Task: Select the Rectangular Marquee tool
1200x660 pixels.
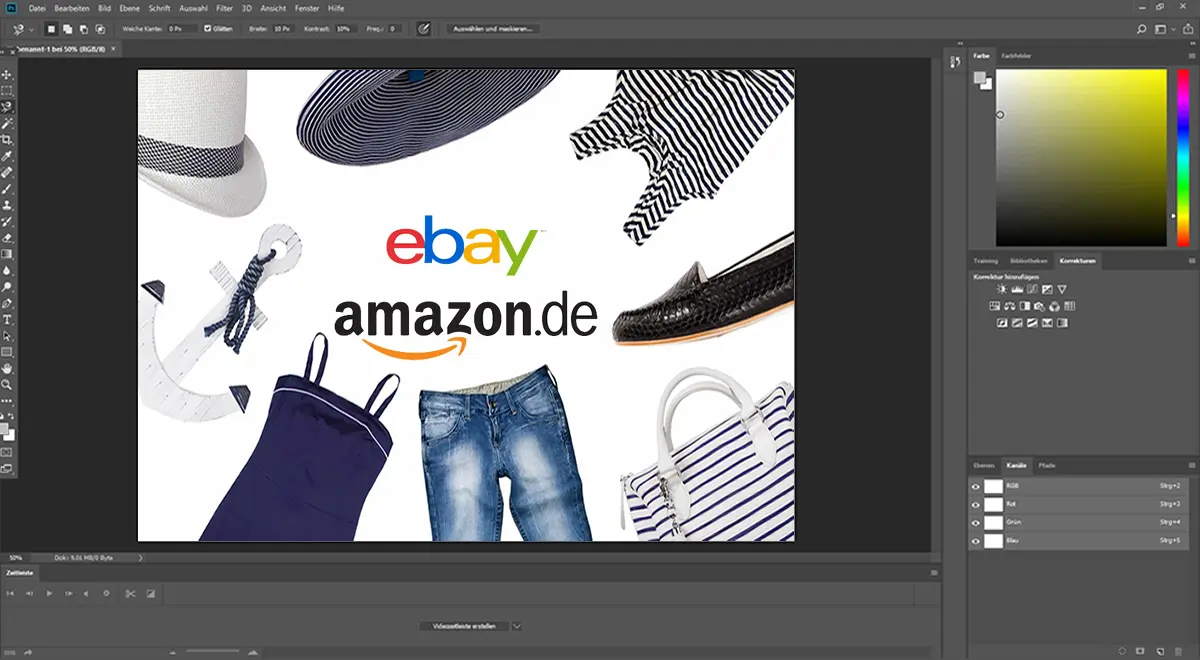Action: [7, 90]
